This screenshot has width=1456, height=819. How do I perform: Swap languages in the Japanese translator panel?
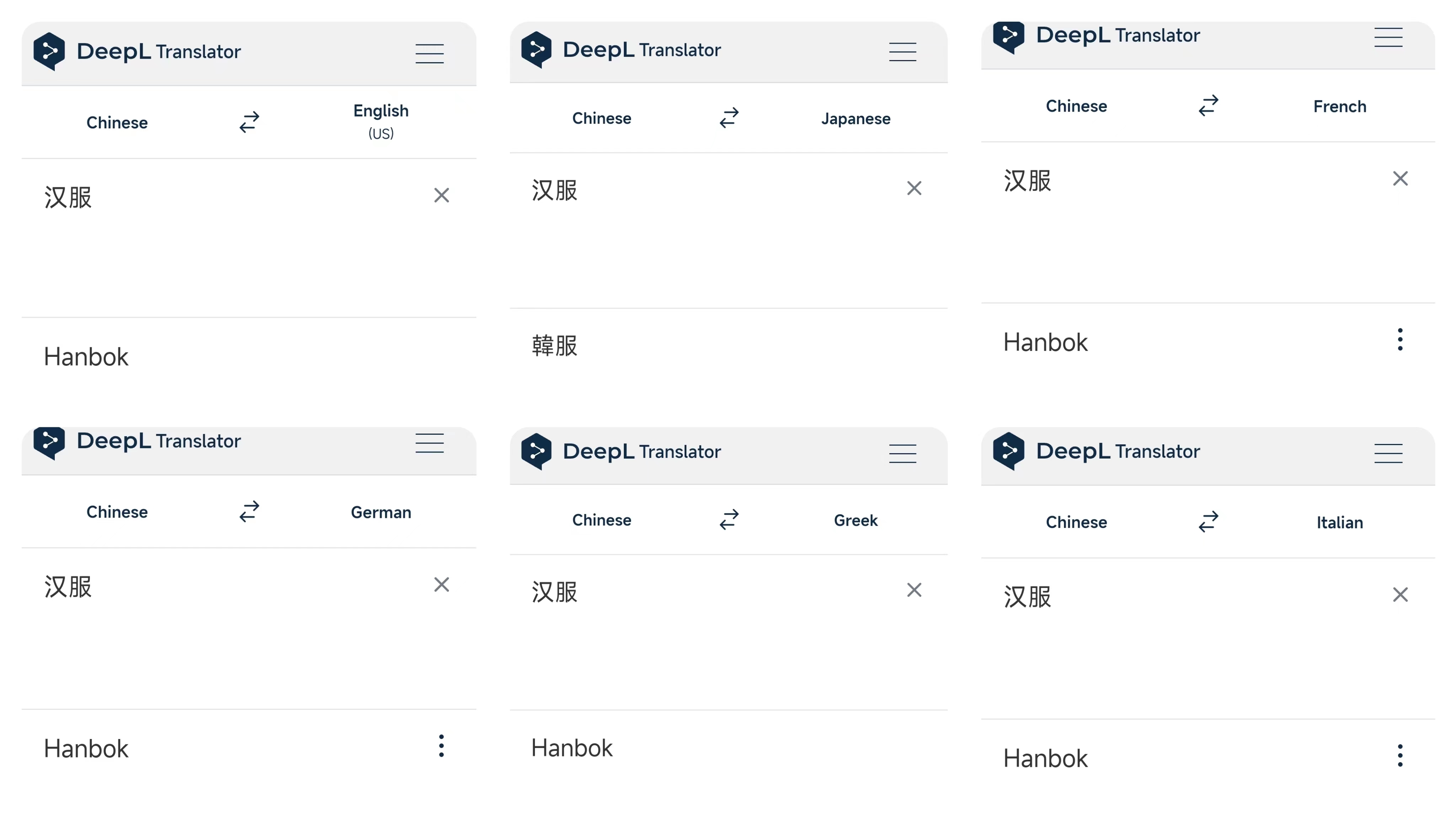(x=729, y=118)
